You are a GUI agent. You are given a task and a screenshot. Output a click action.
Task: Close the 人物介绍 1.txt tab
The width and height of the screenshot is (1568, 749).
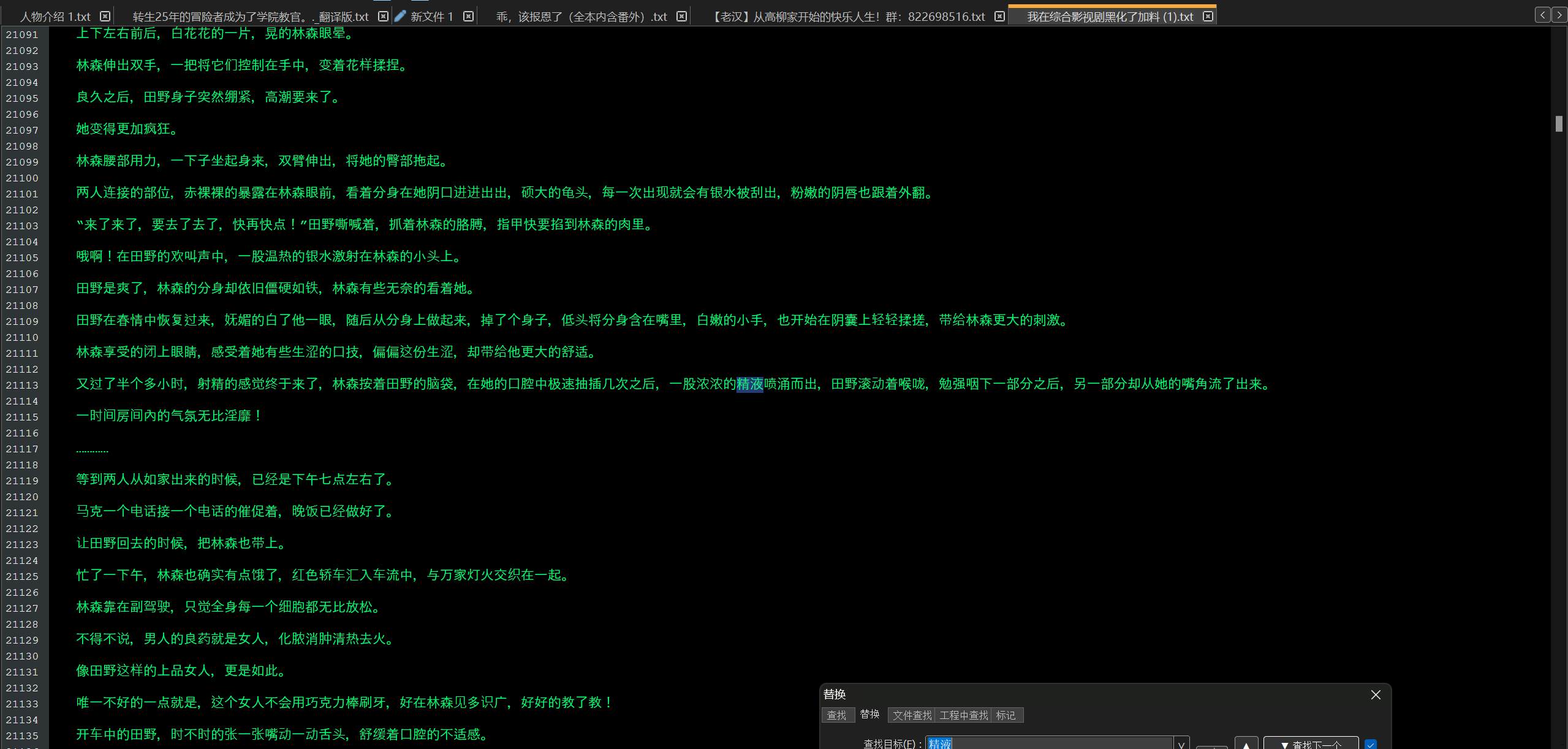(105, 16)
